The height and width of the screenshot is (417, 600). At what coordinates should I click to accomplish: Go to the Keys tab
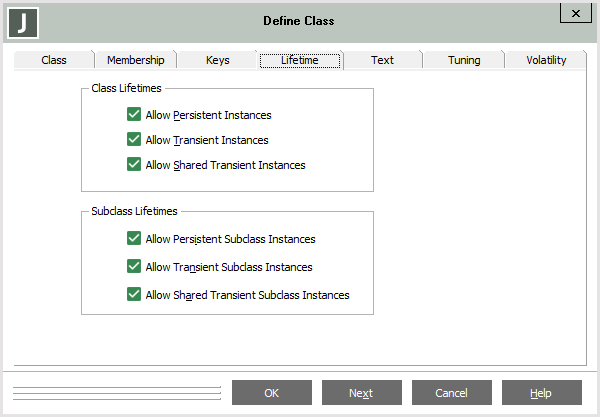pyautogui.click(x=217, y=60)
